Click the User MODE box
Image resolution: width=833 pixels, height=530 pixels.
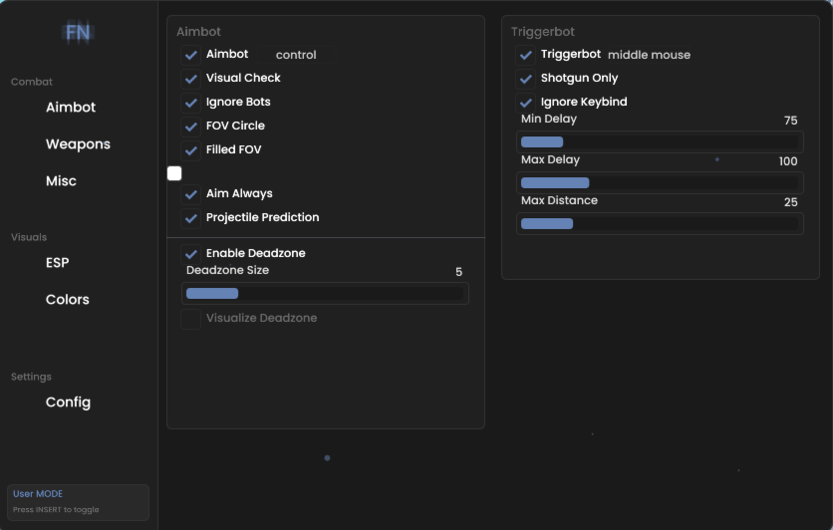pos(78,502)
